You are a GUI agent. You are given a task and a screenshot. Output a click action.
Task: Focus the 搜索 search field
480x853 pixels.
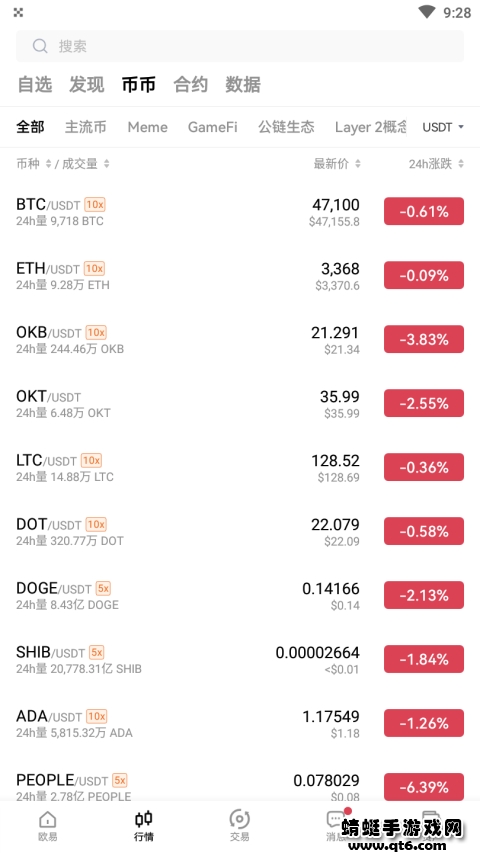pyautogui.click(x=240, y=46)
